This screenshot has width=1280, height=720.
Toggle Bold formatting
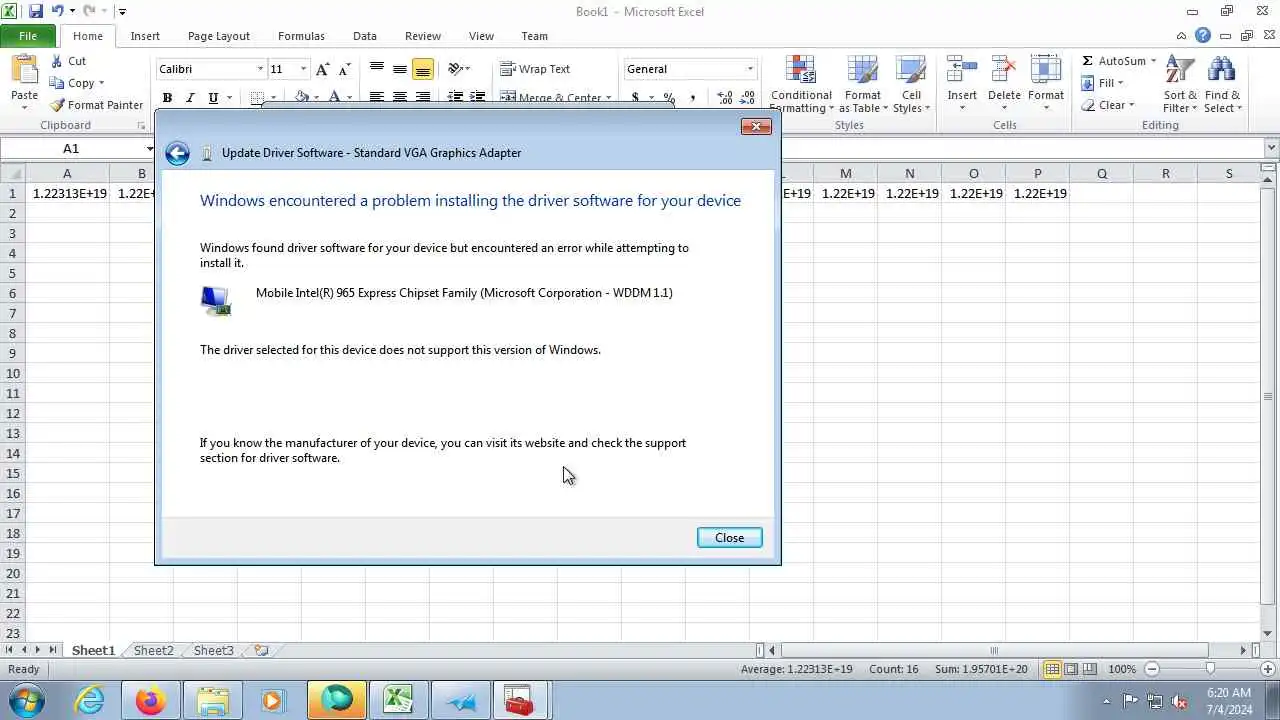tap(167, 98)
